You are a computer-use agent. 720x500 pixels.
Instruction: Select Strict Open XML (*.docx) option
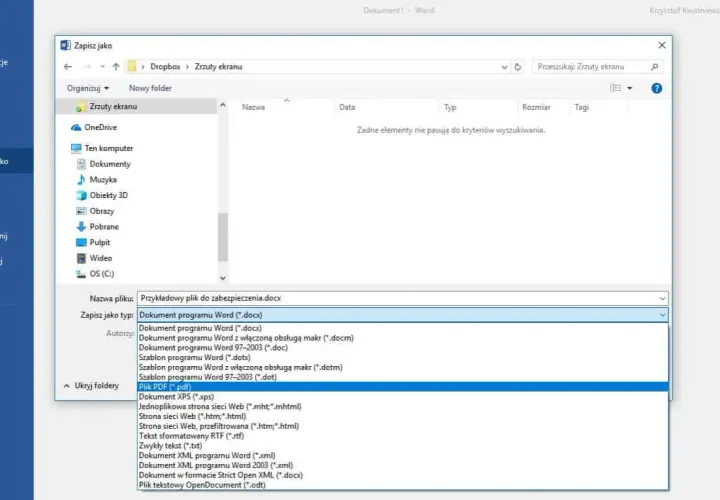pyautogui.click(x=403, y=475)
